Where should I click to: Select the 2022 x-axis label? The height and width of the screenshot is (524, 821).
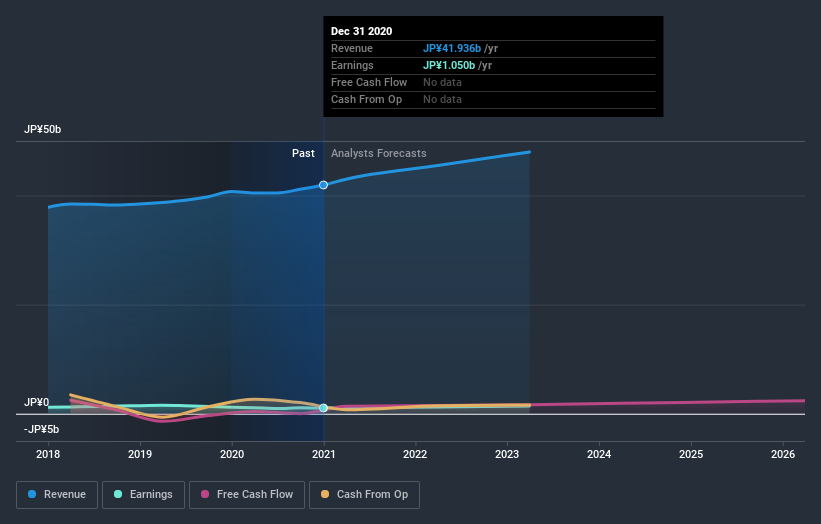click(415, 454)
